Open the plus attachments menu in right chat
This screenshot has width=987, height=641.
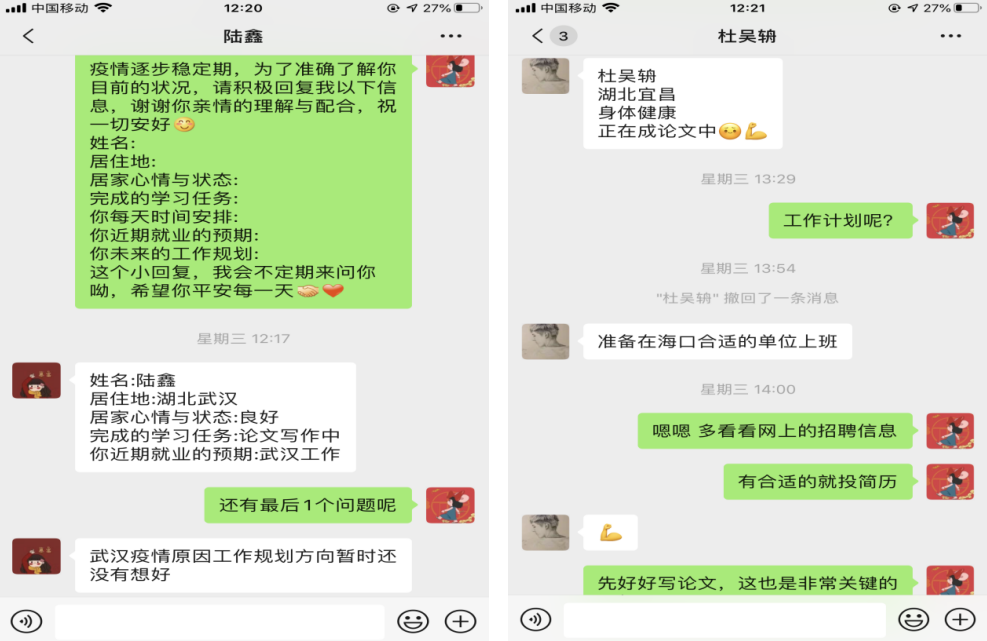tap(960, 620)
